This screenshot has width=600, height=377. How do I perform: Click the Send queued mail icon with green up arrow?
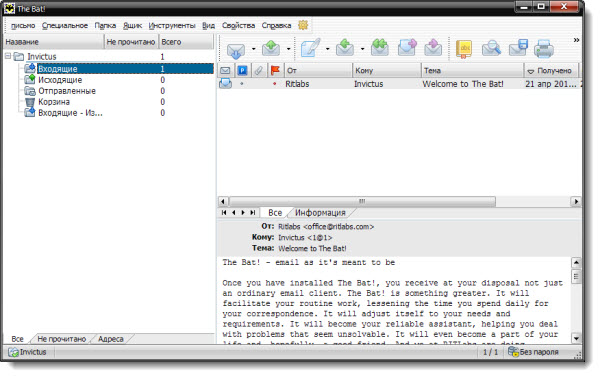pyautogui.click(x=271, y=49)
